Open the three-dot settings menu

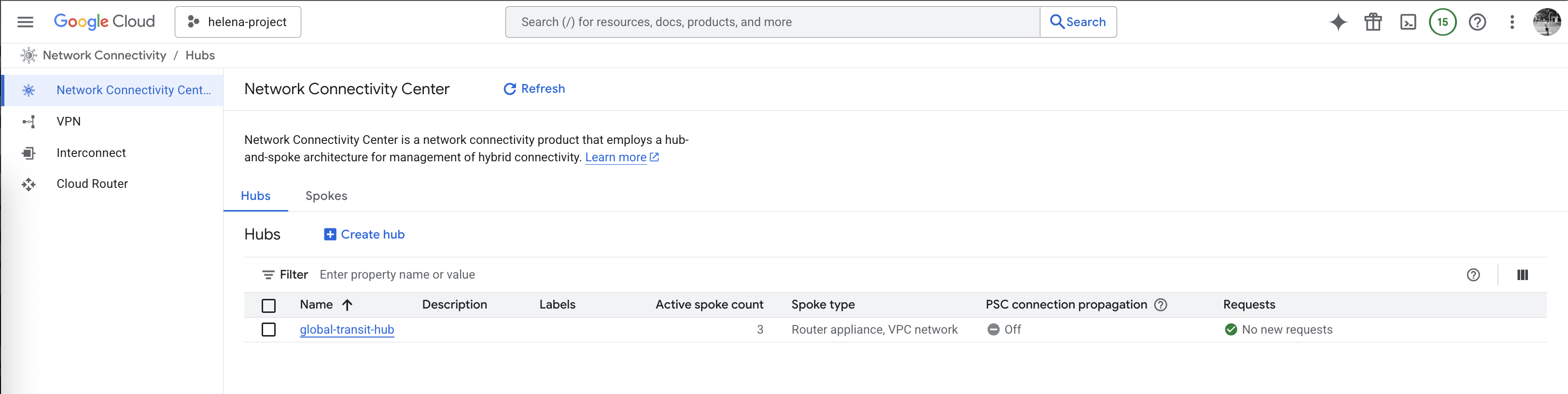pyautogui.click(x=1512, y=22)
